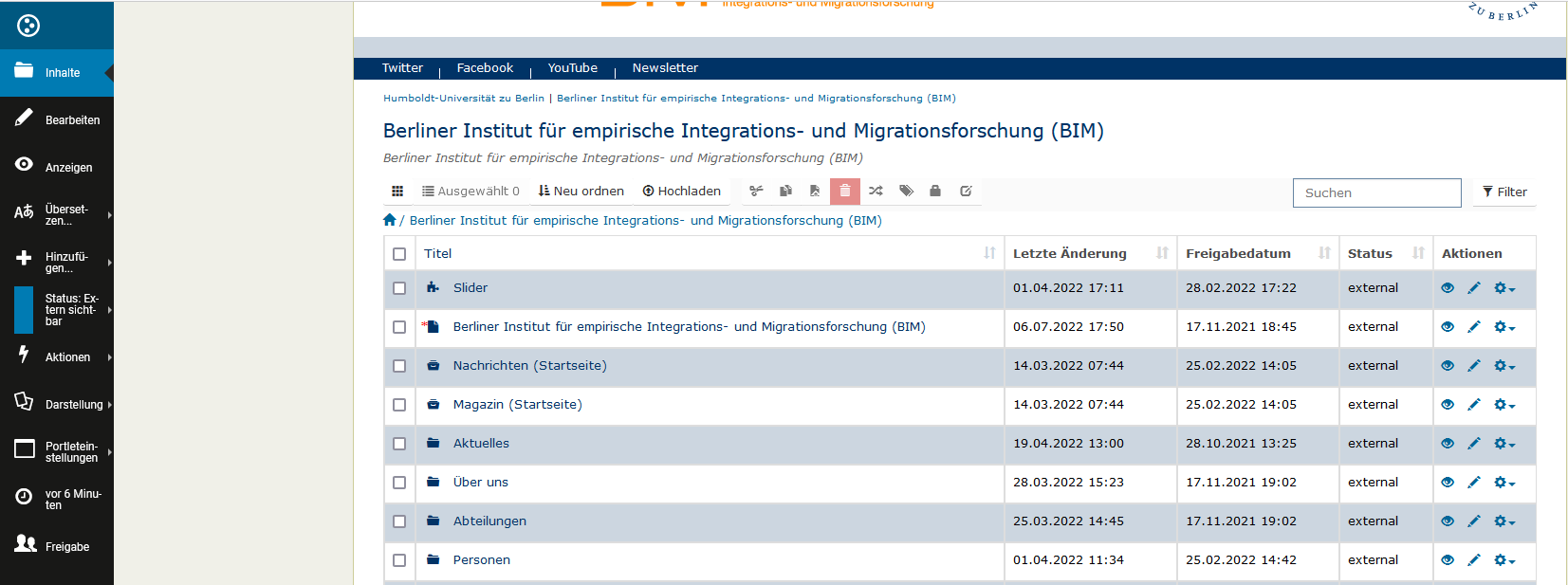Click the Ausgewählt 0 selection button
Viewport: 1568px width, 585px height.
click(470, 192)
